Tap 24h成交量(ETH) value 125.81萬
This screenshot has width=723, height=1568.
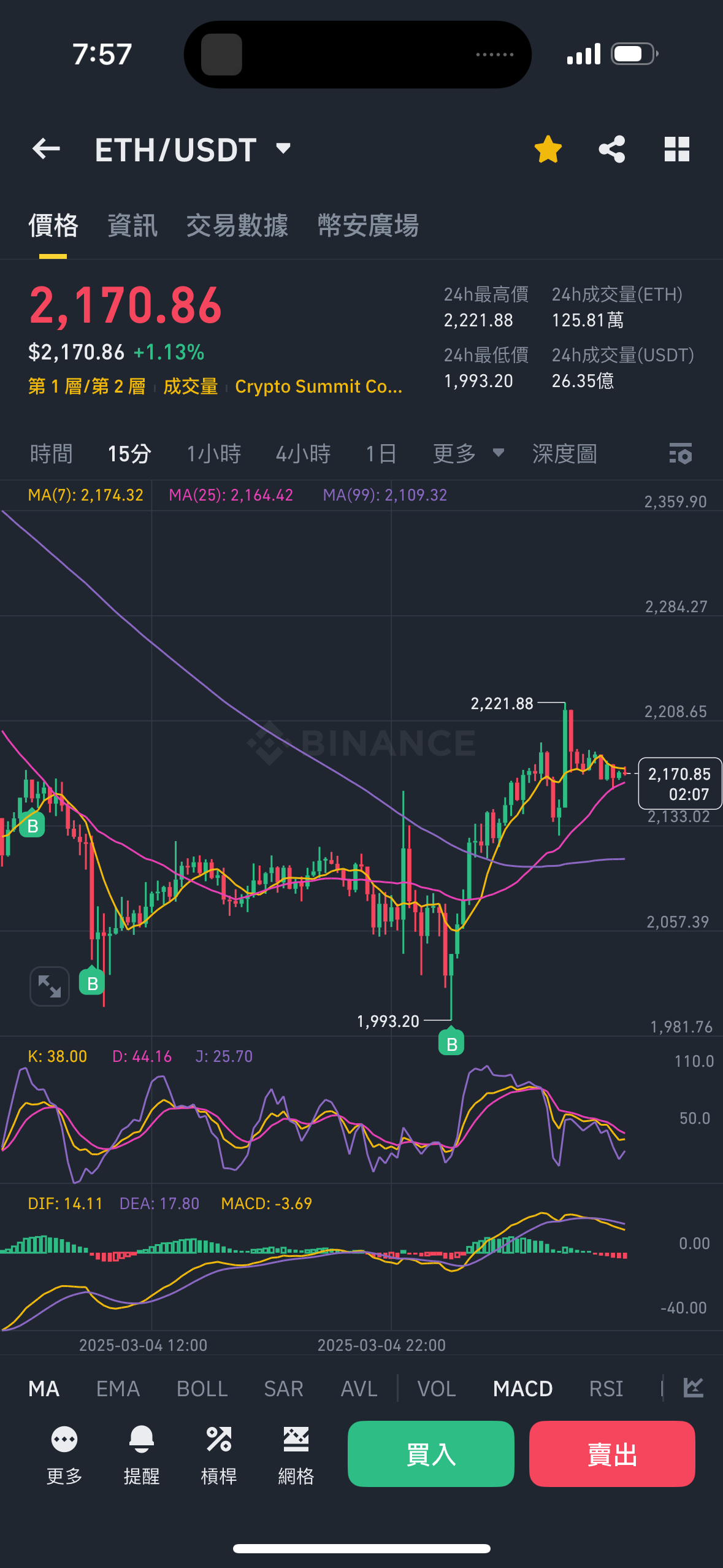click(x=587, y=320)
